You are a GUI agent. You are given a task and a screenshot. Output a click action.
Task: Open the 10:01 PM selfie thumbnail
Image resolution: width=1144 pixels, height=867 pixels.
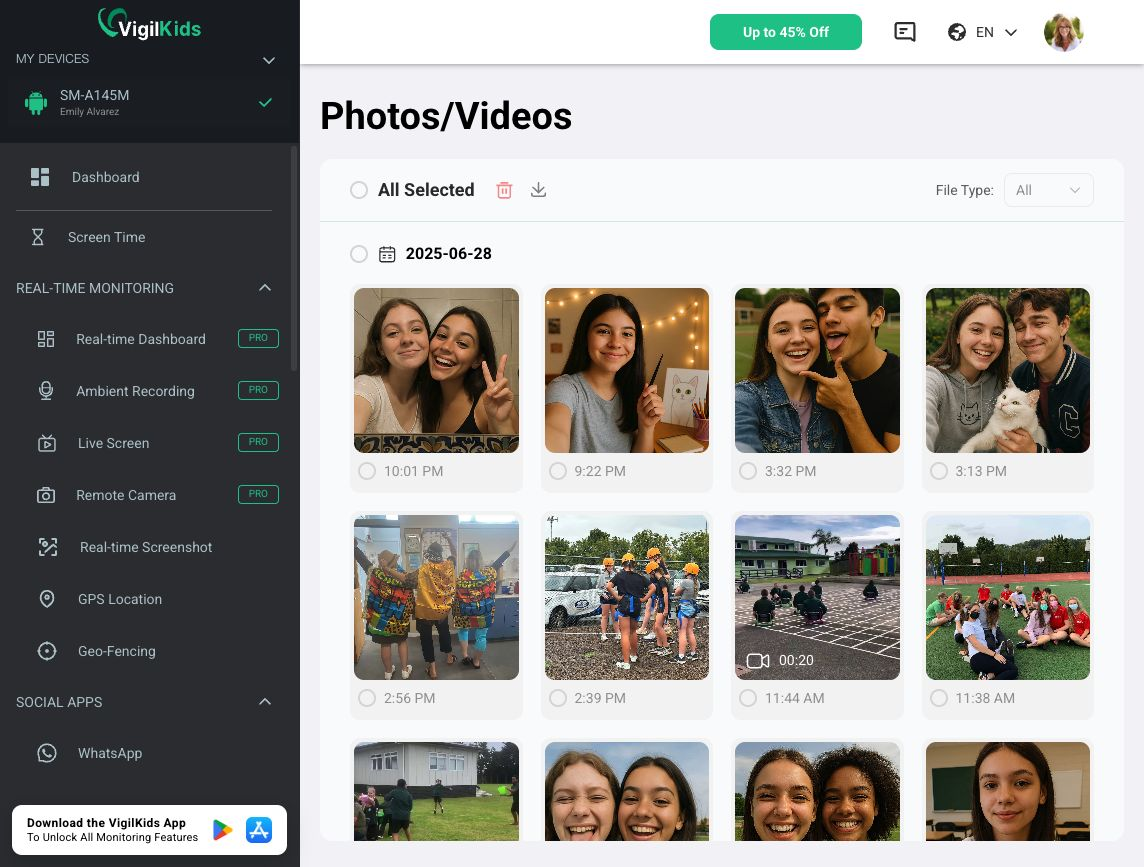[x=436, y=370]
